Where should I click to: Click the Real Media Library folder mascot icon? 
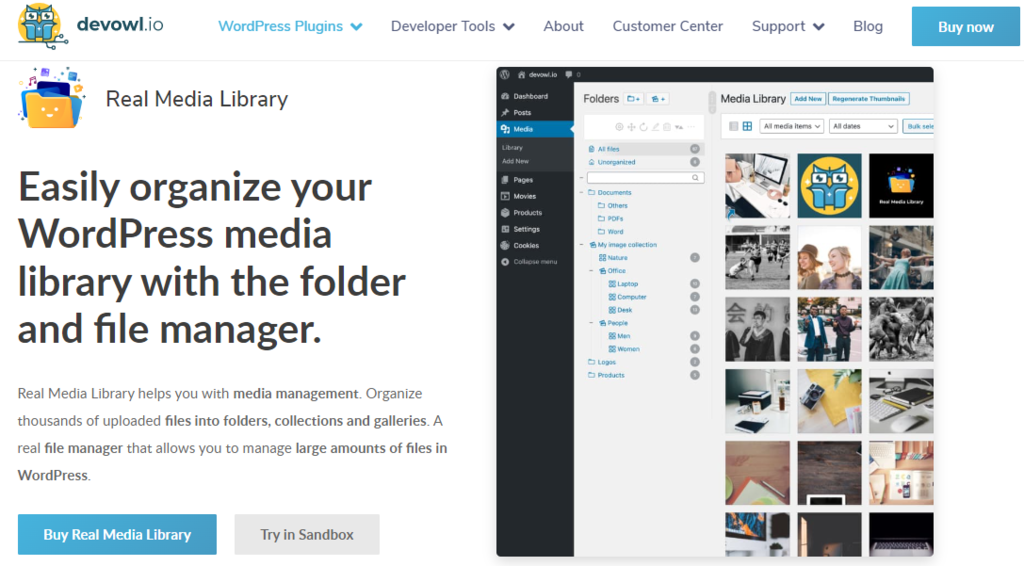click(x=52, y=98)
